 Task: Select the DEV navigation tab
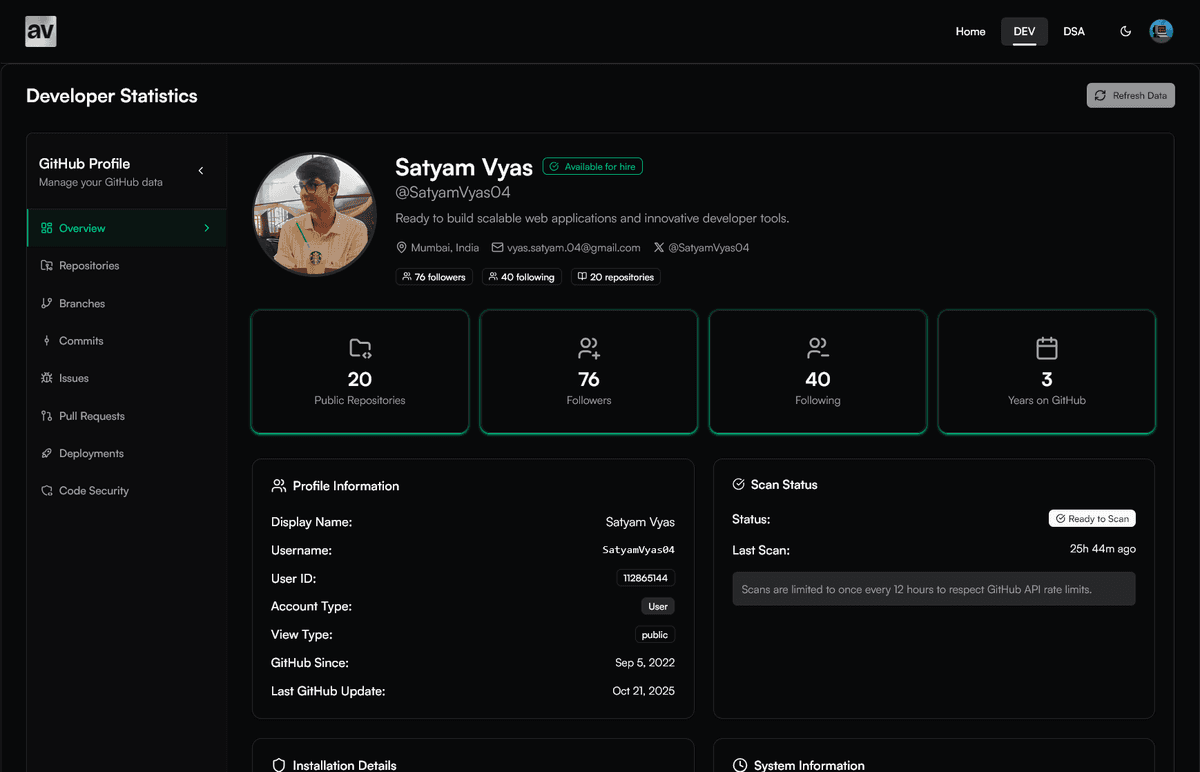click(x=1024, y=31)
